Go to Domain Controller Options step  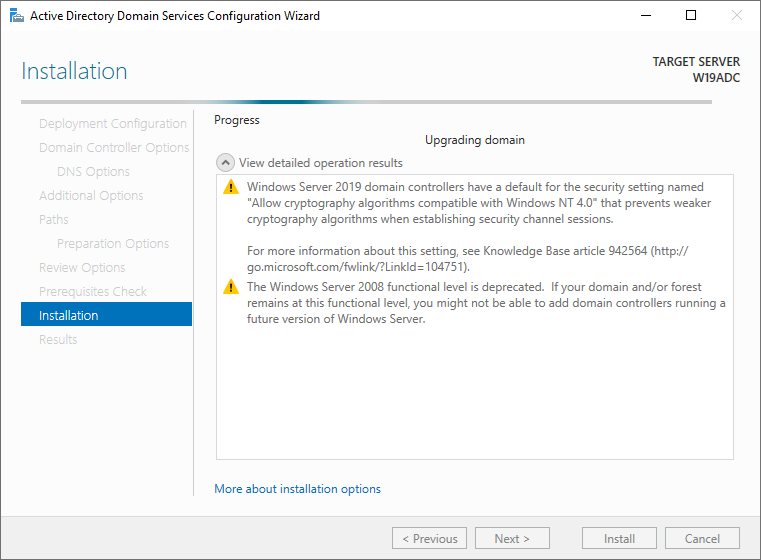click(114, 148)
